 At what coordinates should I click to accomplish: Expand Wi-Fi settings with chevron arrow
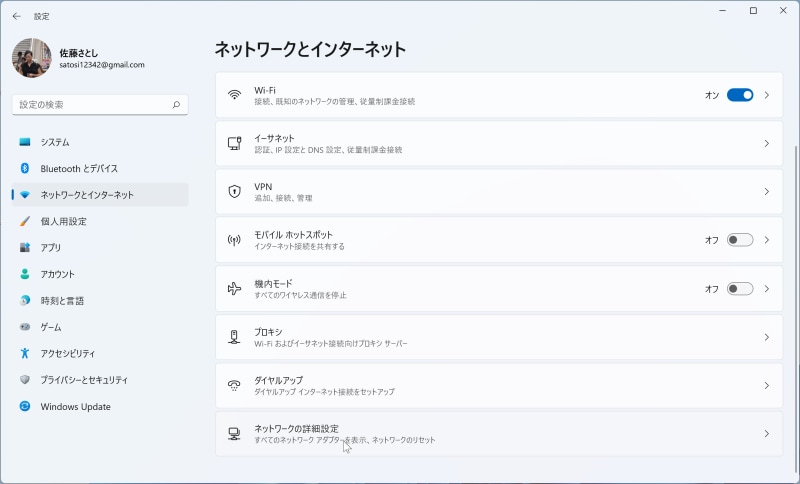767,95
